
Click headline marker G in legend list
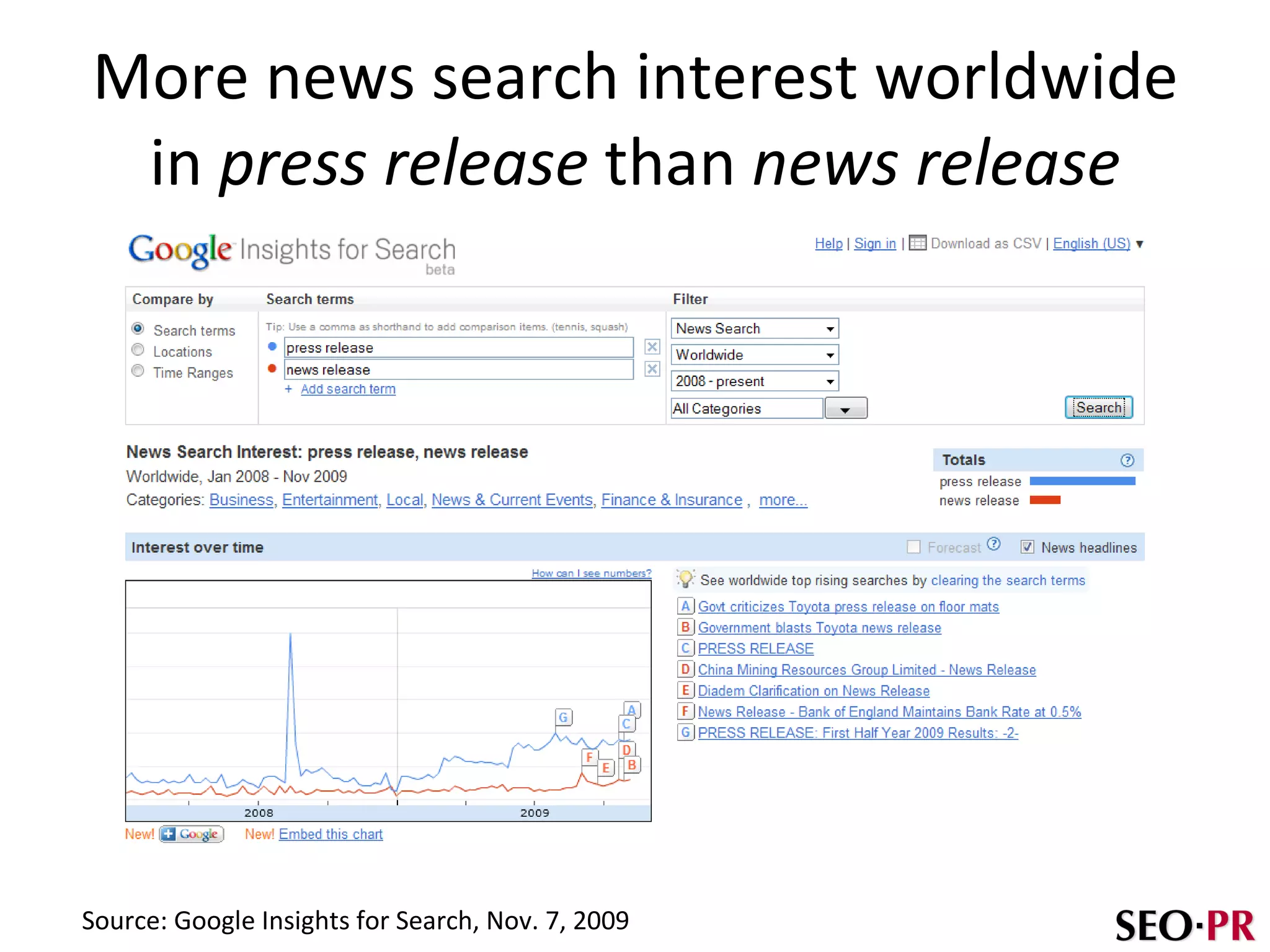point(685,733)
